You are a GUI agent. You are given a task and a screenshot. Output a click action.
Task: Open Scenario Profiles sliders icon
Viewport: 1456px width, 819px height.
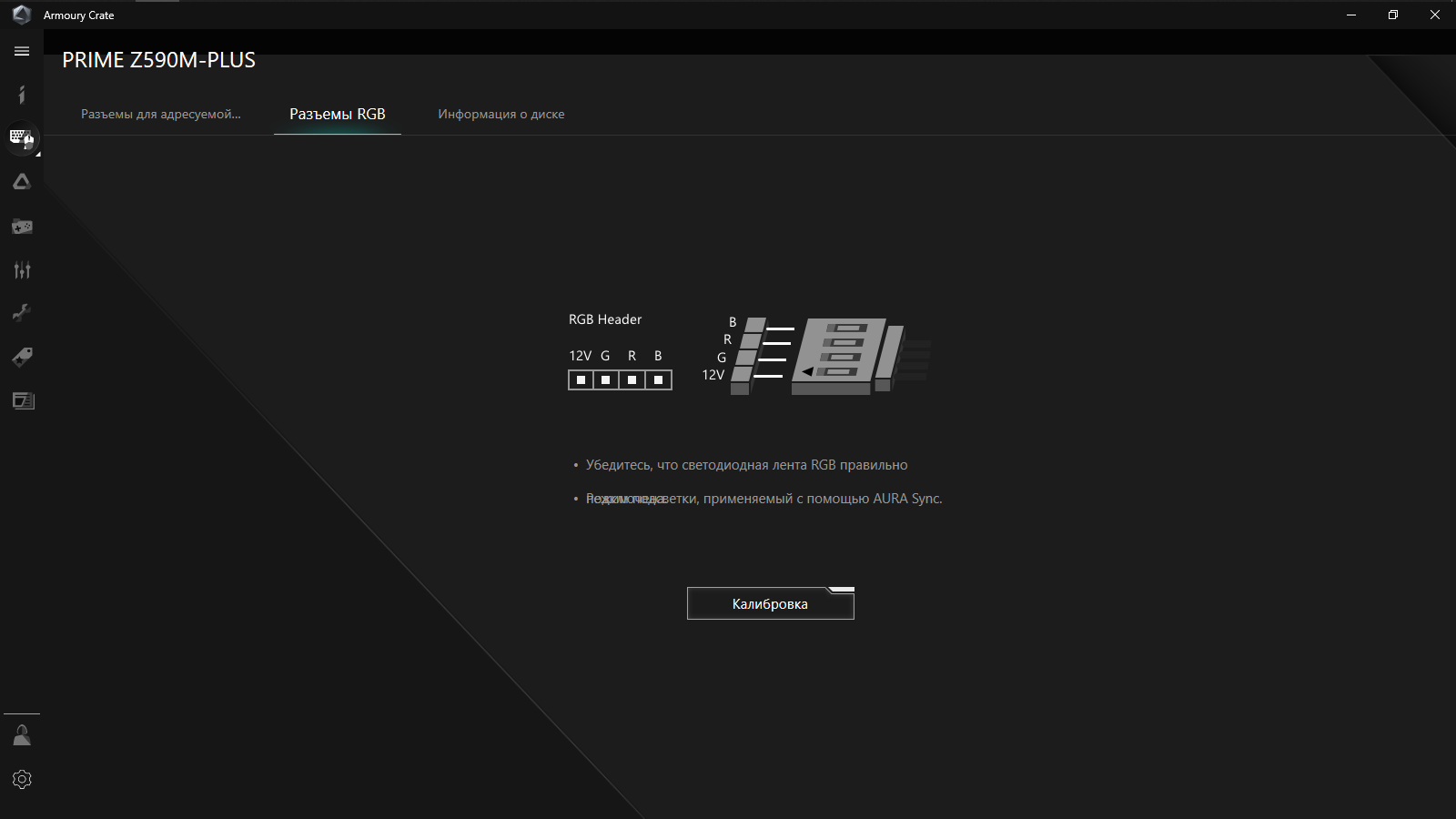22,269
